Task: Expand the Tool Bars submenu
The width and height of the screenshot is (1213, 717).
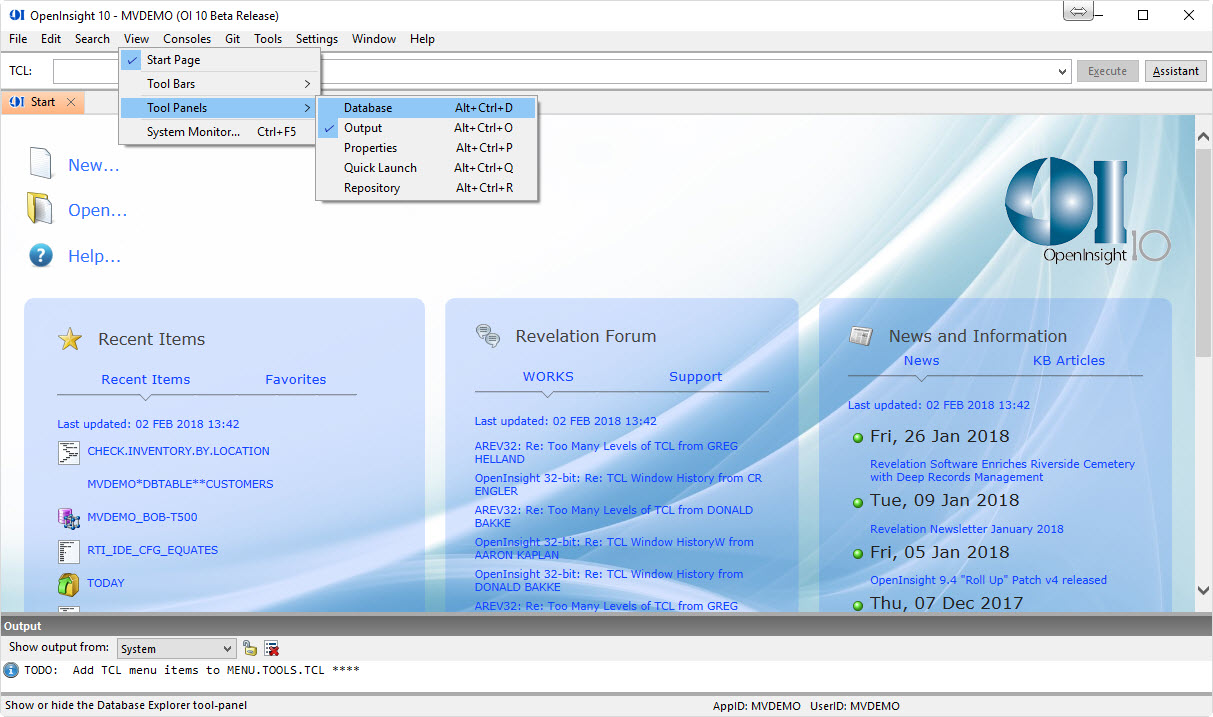Action: point(220,84)
